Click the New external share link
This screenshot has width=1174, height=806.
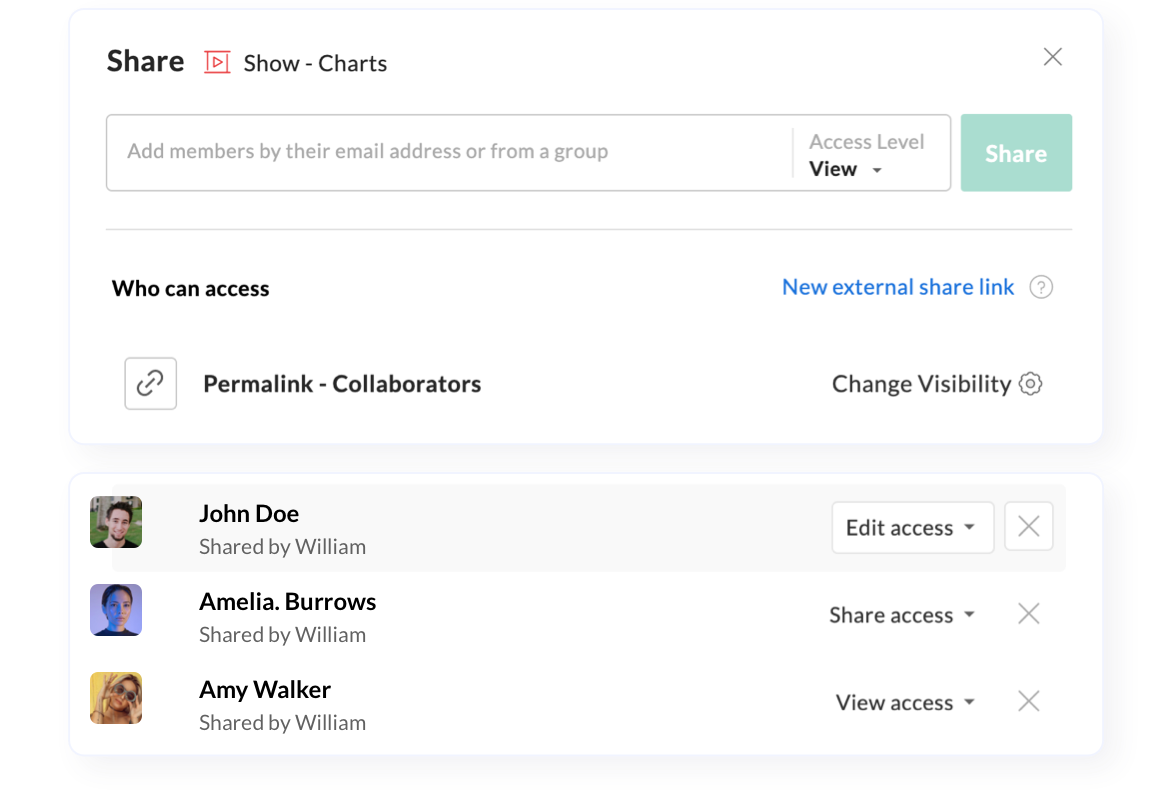click(x=897, y=288)
